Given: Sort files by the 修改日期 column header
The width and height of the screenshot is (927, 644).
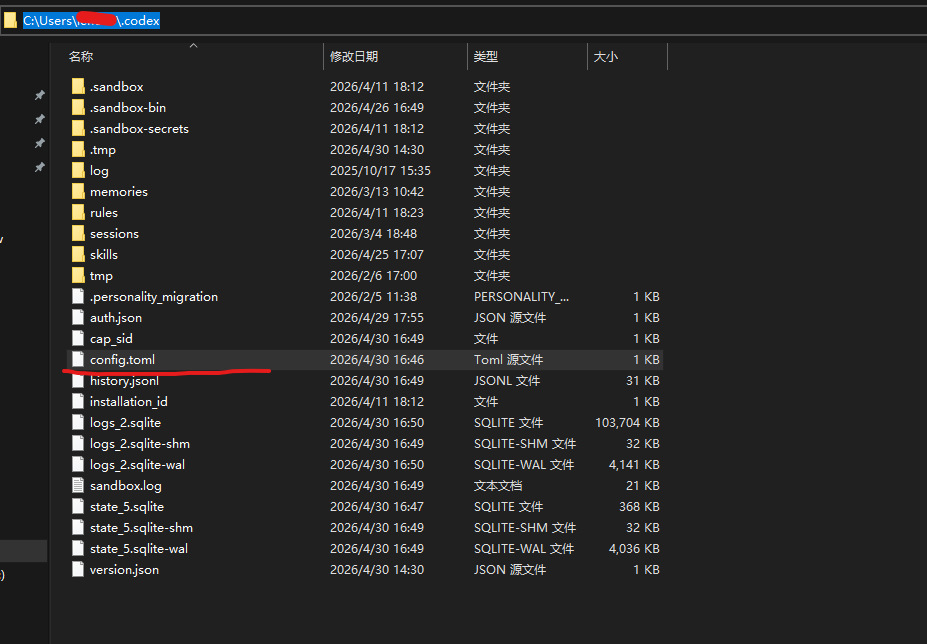Looking at the screenshot, I should 354,57.
